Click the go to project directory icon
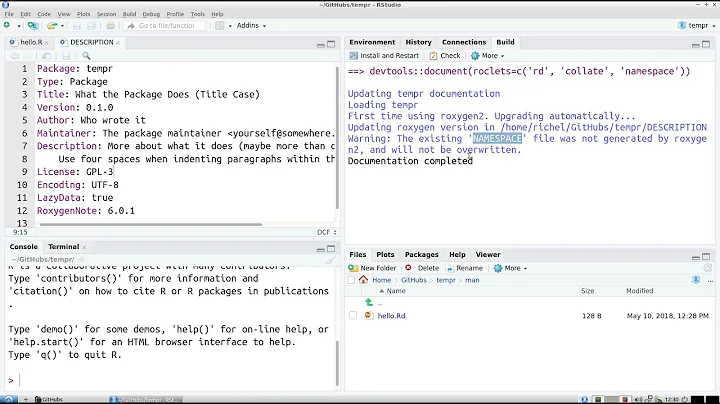Viewport: 720px width, 404px height. [696, 280]
